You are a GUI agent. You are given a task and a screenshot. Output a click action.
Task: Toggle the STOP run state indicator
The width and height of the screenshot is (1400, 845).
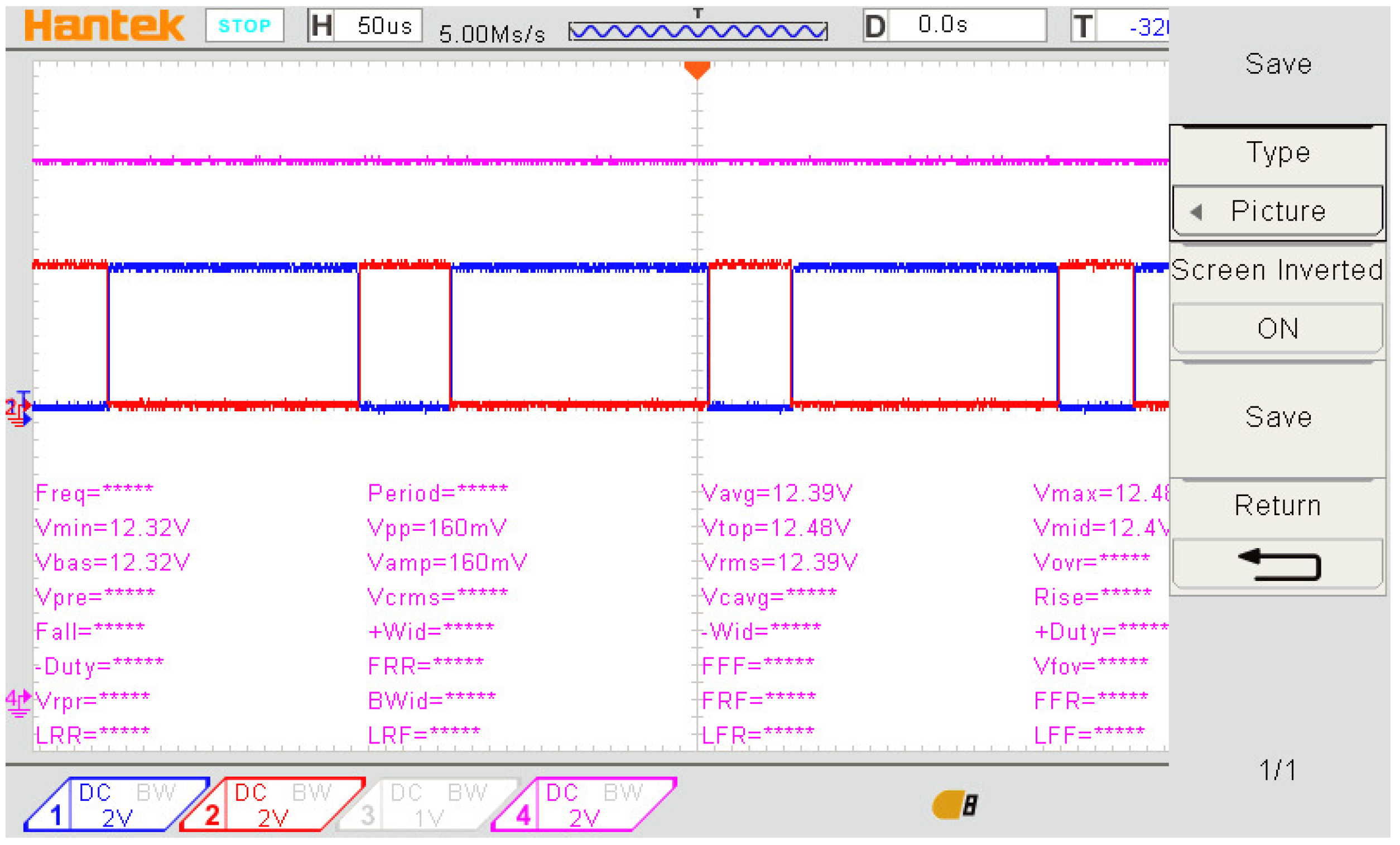(244, 26)
